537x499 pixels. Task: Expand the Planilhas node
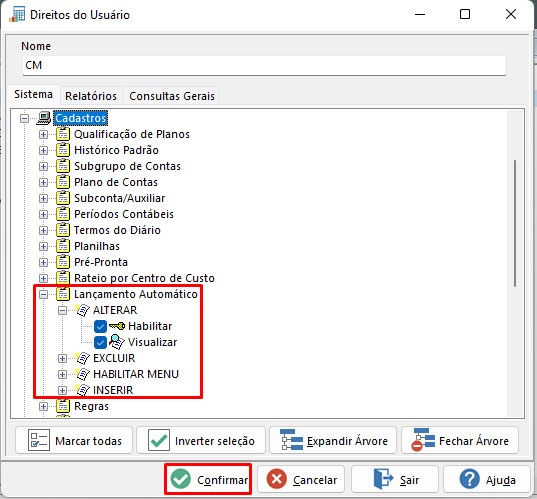(43, 246)
